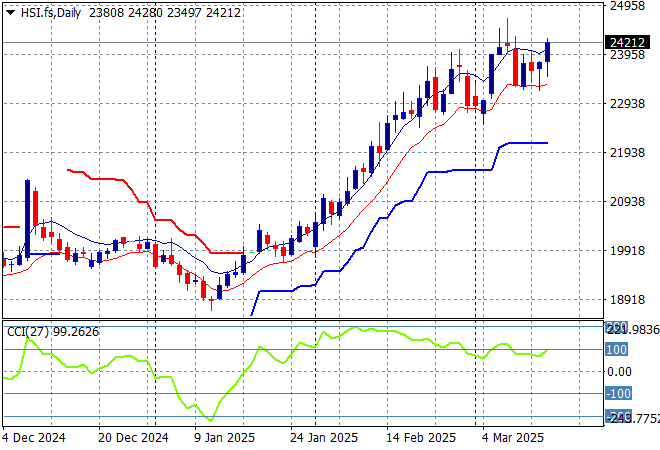
Task: Click the current price tag 24212
Action: pyautogui.click(x=626, y=43)
